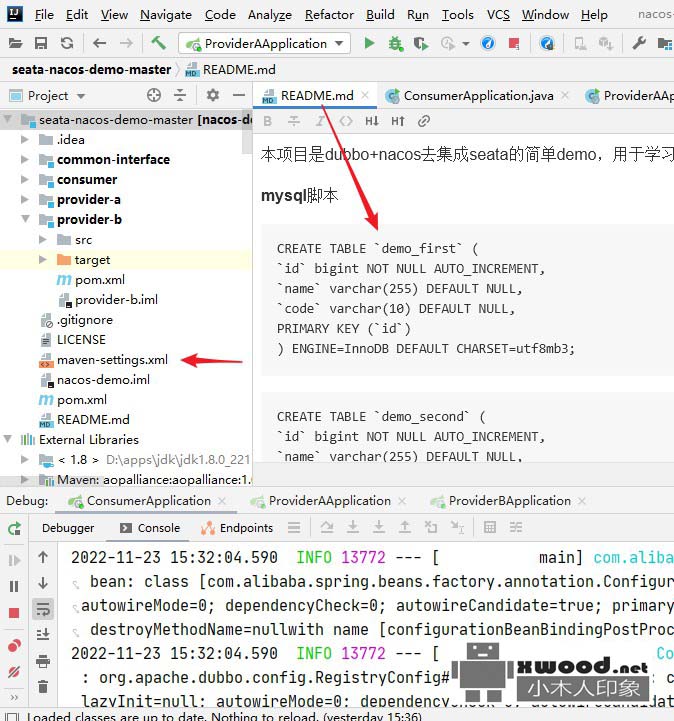
Task: Locate the current file in the Project view (crosshair icon)
Action: click(x=154, y=95)
